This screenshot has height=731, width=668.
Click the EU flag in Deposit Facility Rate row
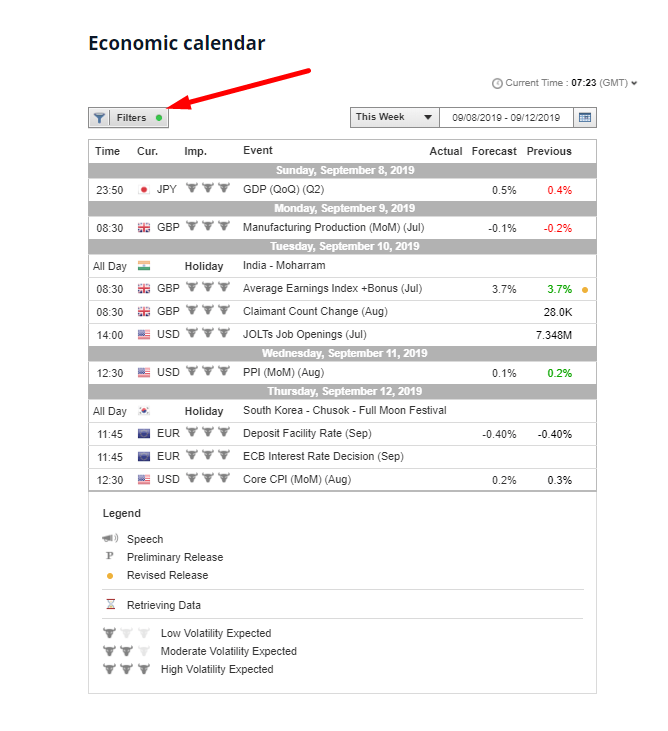point(143,434)
